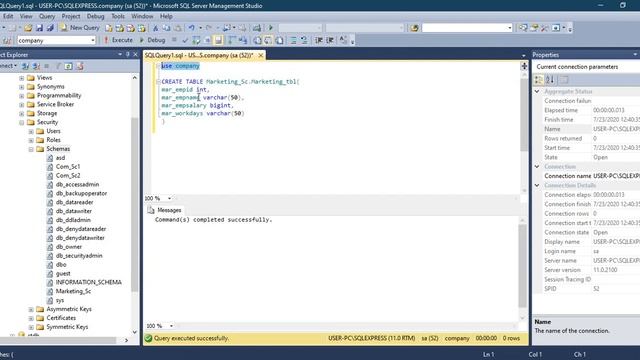Click the Debug button

[152, 40]
